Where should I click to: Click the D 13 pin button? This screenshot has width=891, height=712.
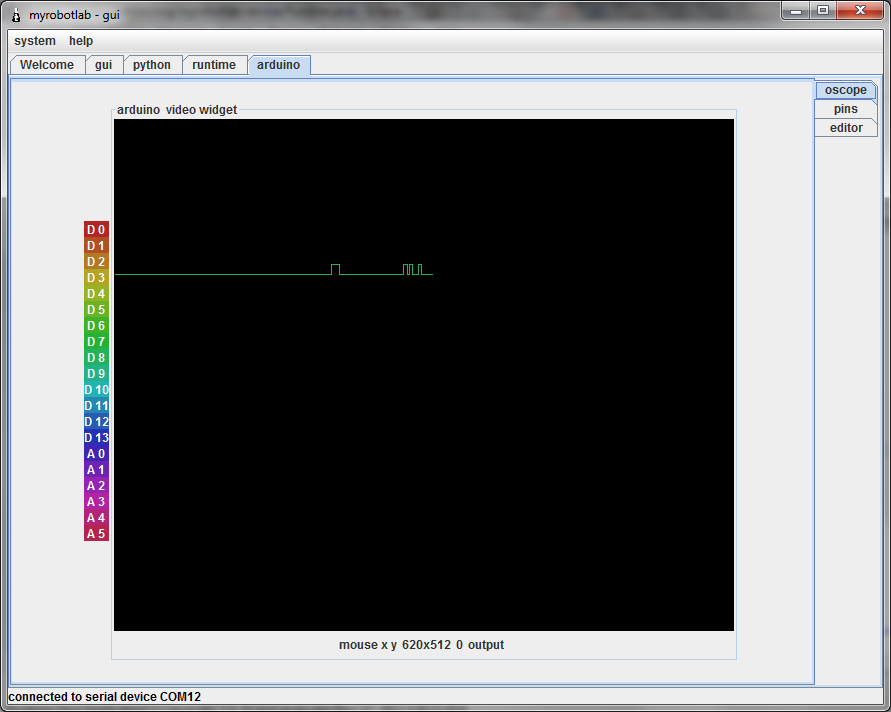(x=96, y=438)
